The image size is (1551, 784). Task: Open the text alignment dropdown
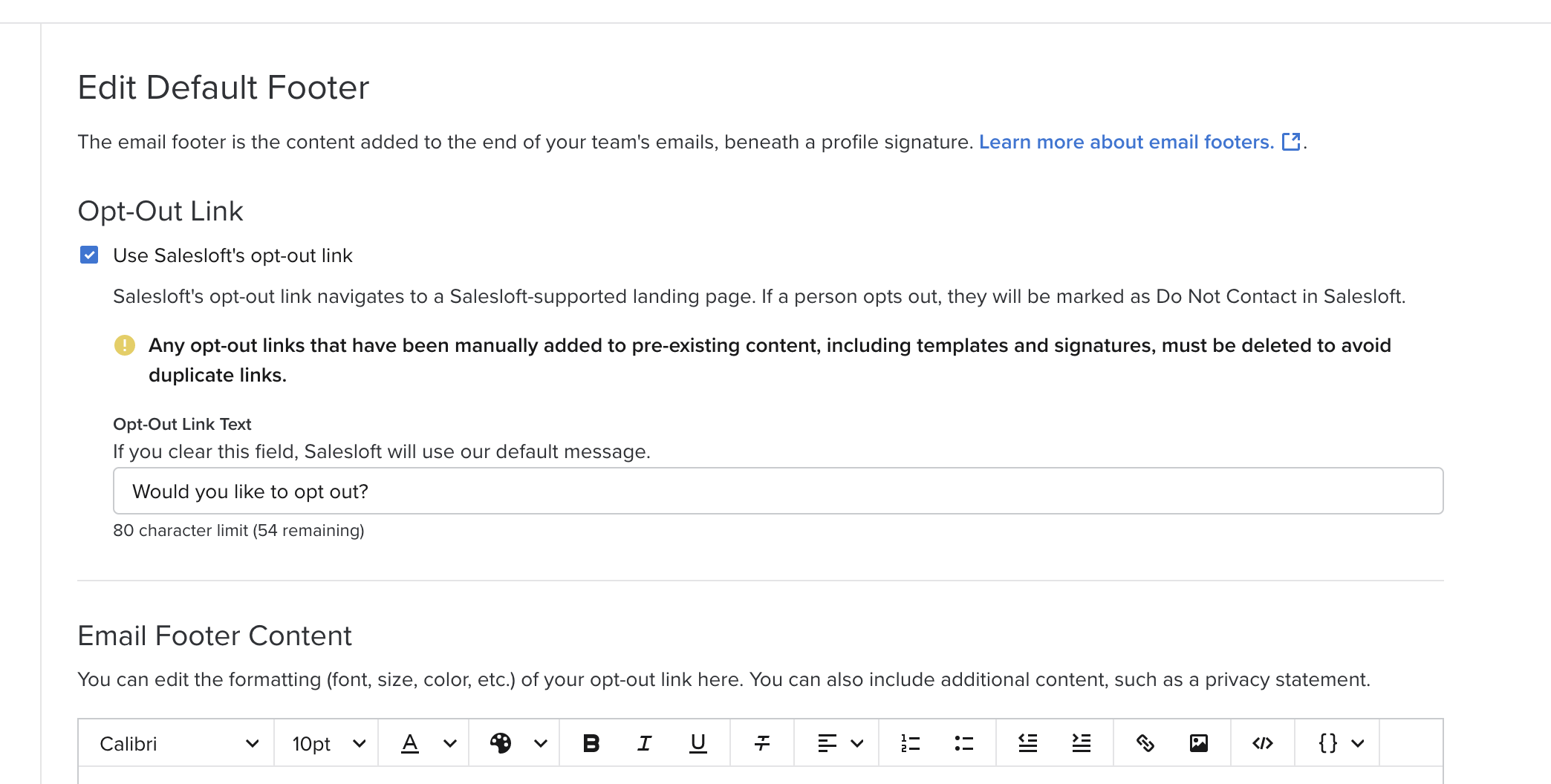click(839, 743)
